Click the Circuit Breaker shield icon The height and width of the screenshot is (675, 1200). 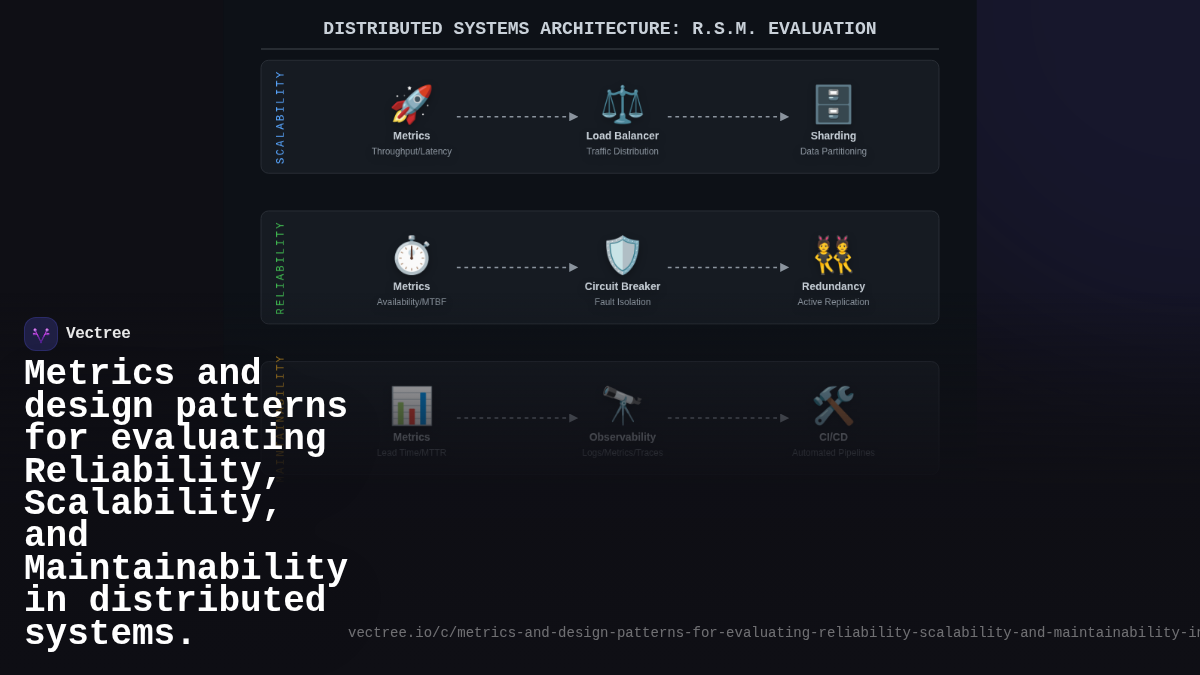622,255
